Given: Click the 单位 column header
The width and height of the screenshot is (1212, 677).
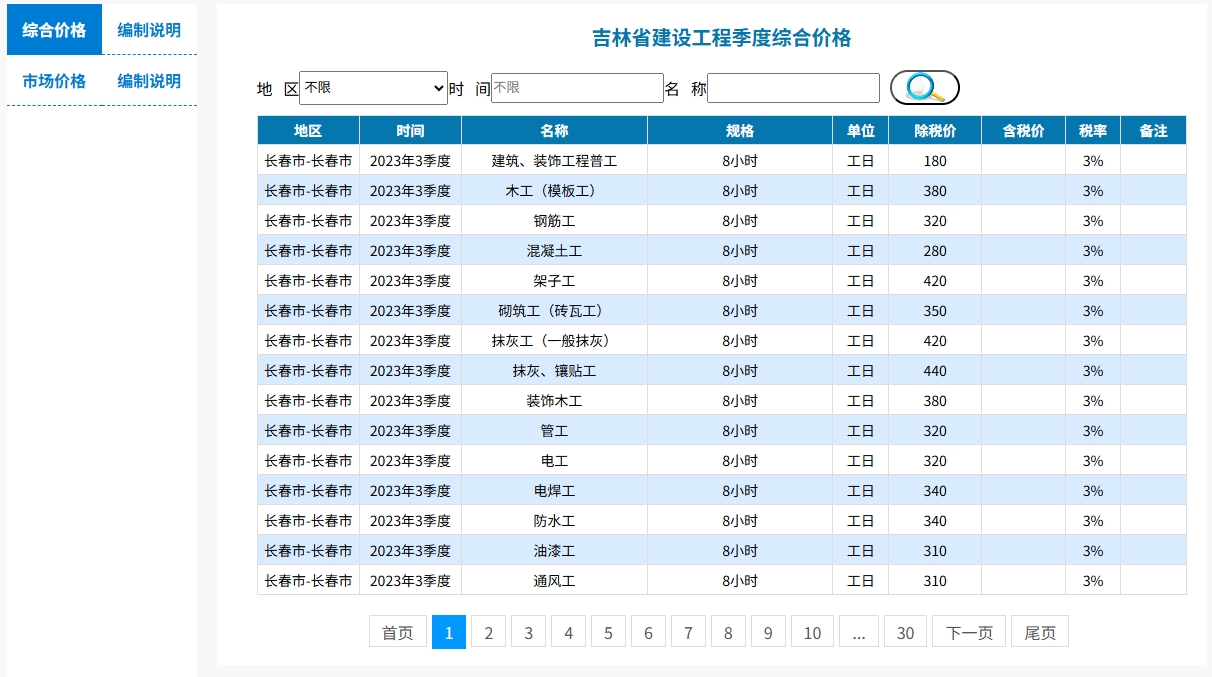Looking at the screenshot, I should (x=861, y=131).
